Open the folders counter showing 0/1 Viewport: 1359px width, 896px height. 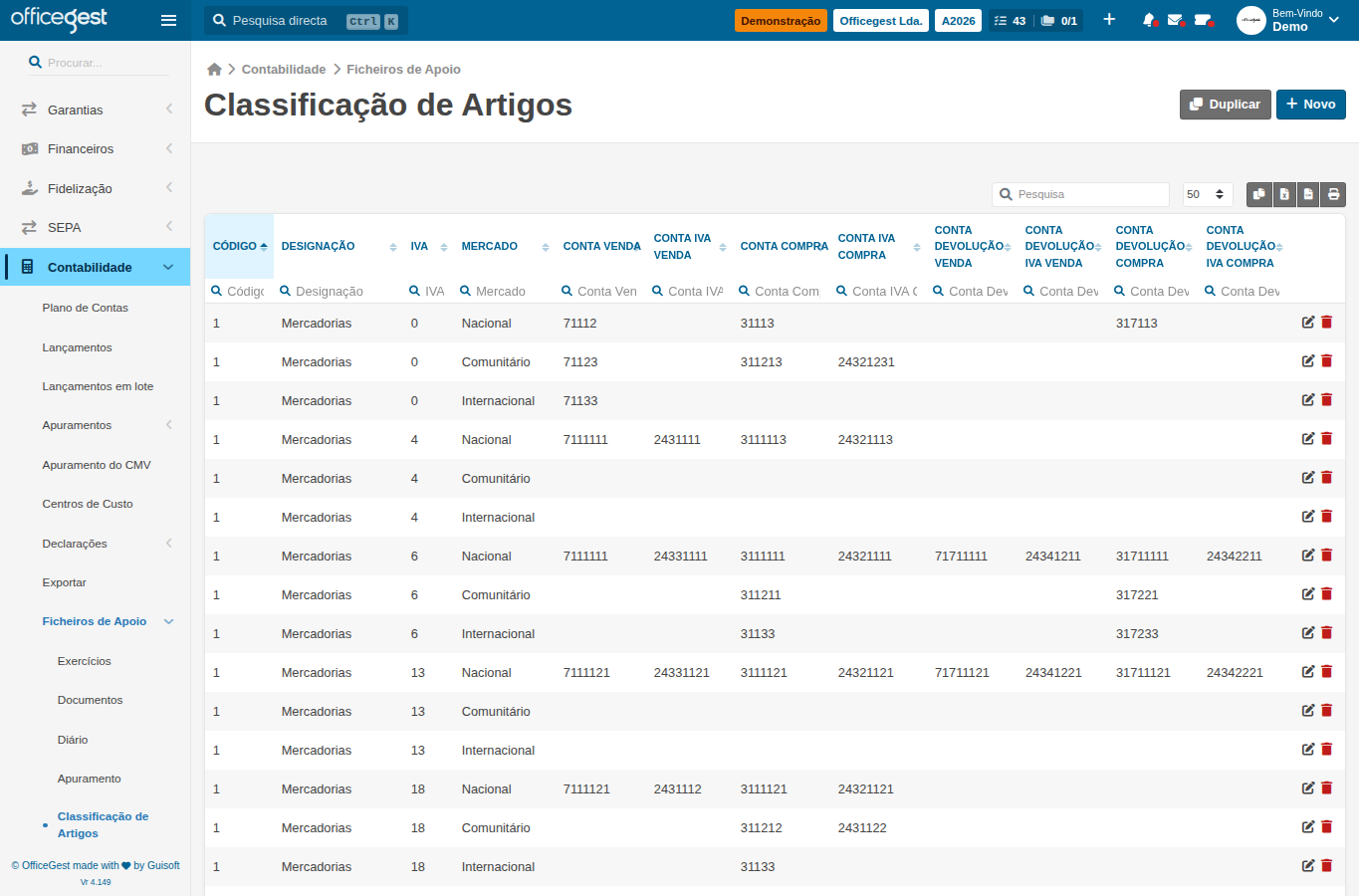pyautogui.click(x=1059, y=20)
